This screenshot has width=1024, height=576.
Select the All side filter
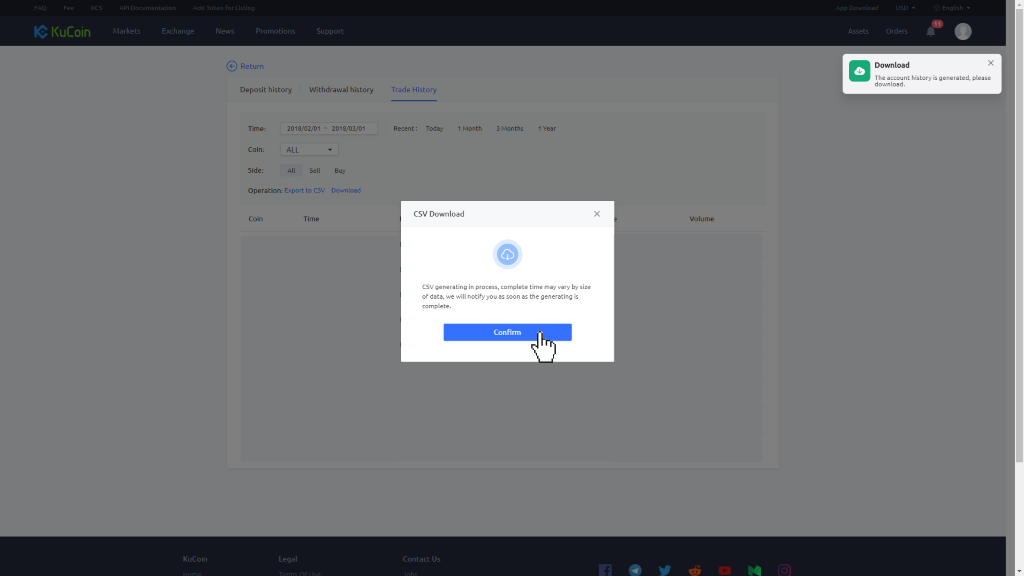(x=291, y=171)
